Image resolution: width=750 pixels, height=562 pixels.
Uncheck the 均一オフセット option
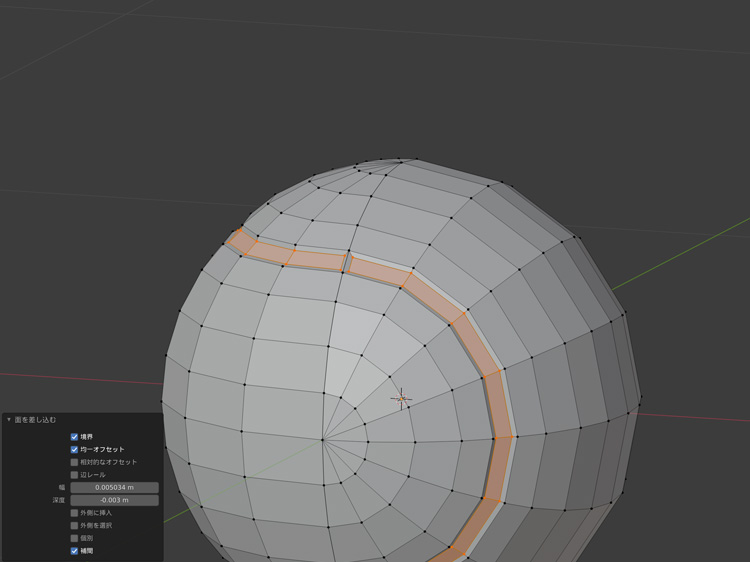pos(74,450)
